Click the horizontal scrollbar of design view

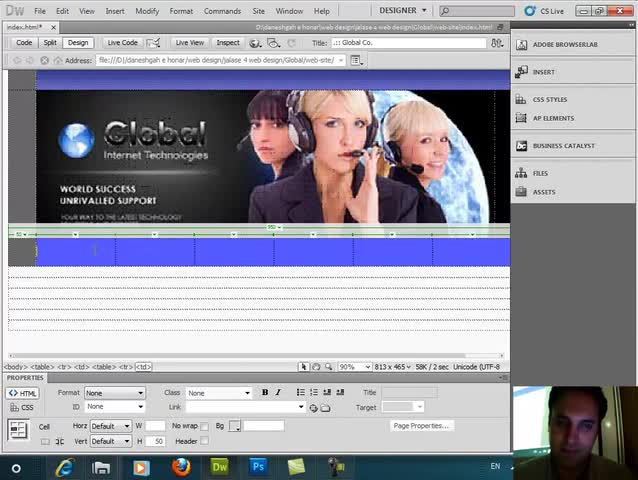click(x=256, y=356)
